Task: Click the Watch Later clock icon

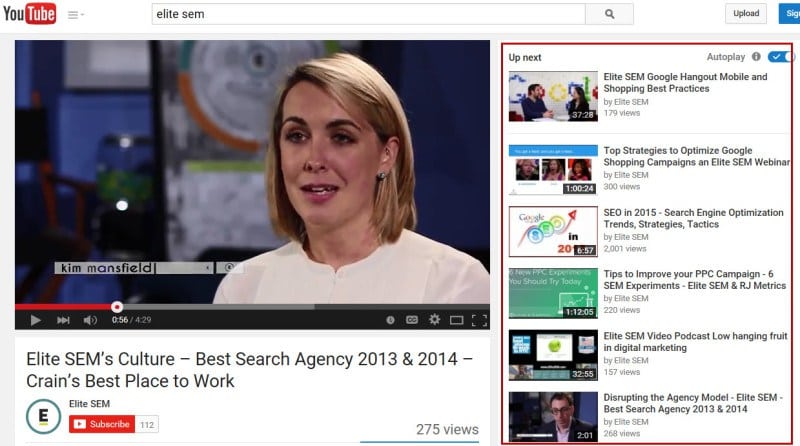Action: [x=390, y=320]
